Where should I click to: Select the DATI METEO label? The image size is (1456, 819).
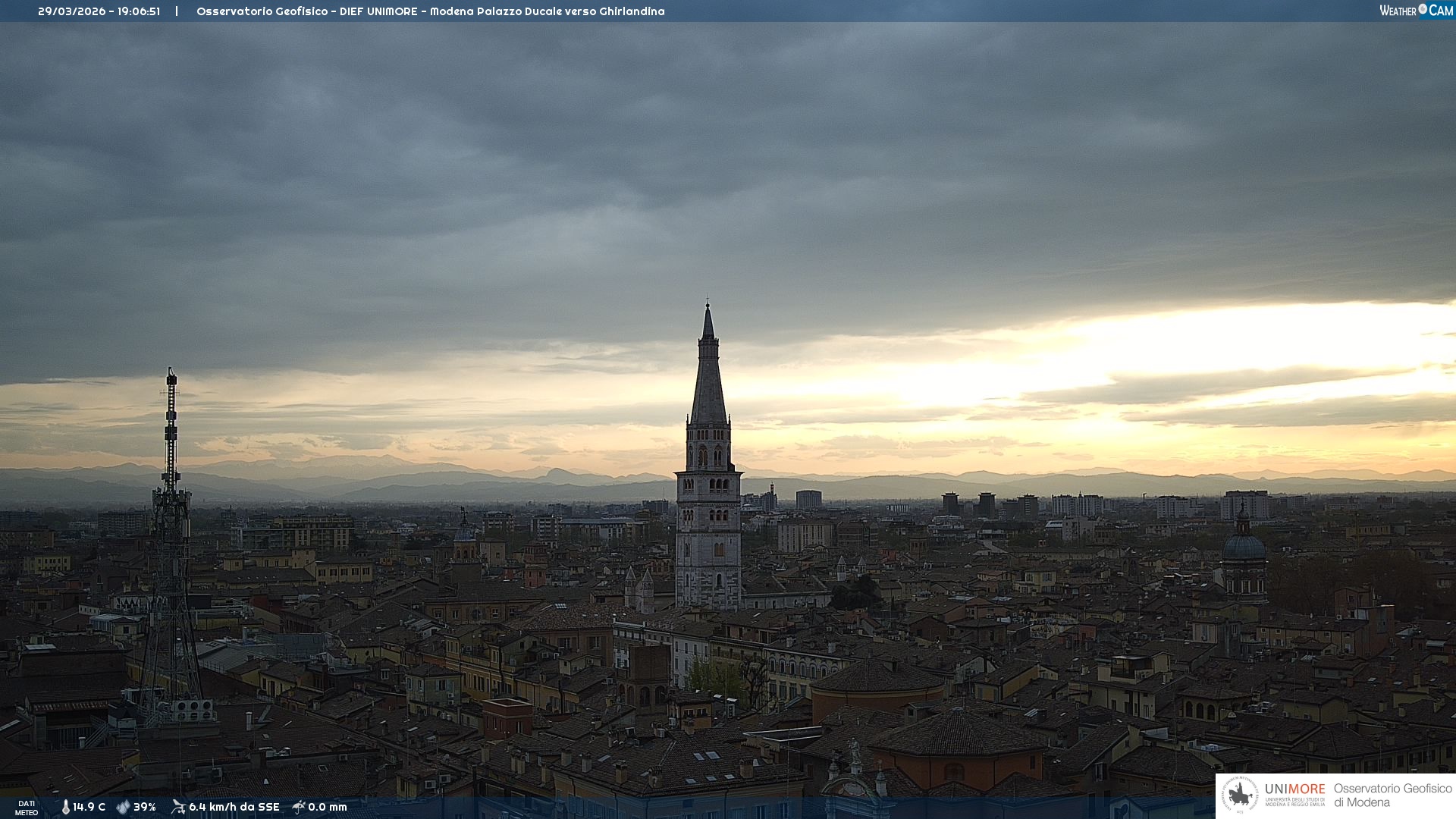click(x=27, y=808)
